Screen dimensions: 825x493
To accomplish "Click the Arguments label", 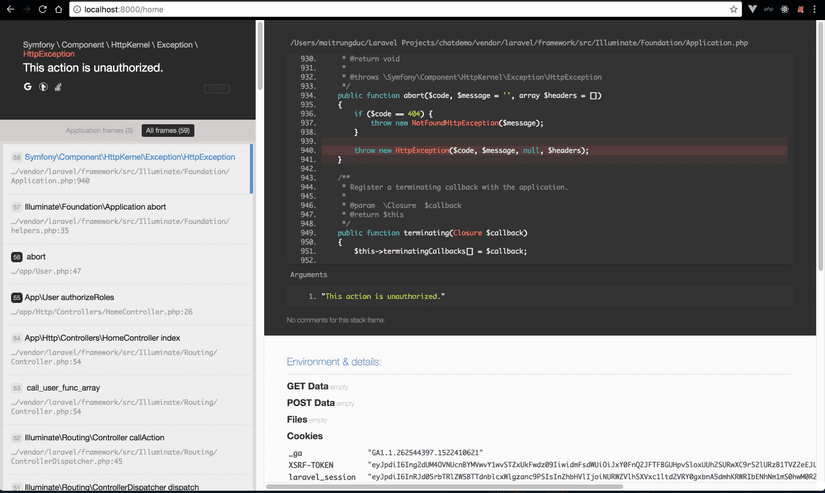I will tap(308, 275).
